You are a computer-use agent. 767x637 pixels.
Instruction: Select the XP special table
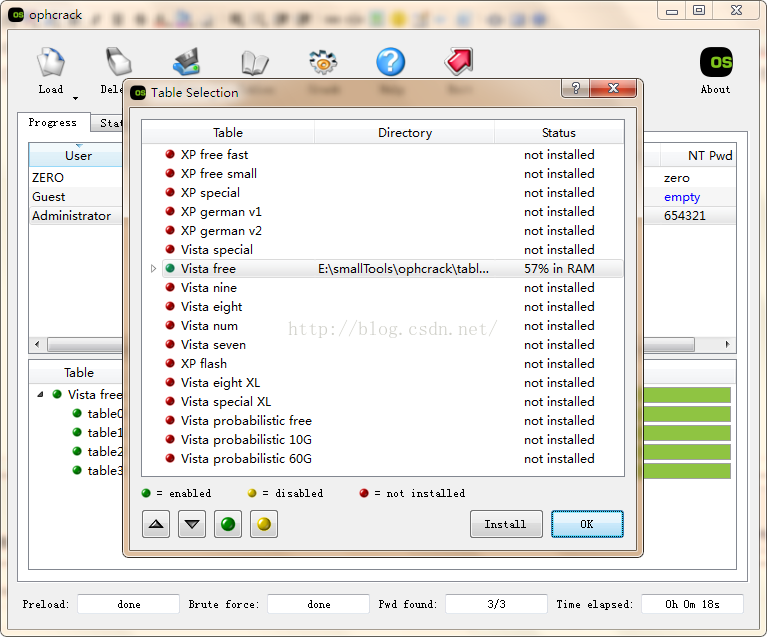[x=210, y=193]
